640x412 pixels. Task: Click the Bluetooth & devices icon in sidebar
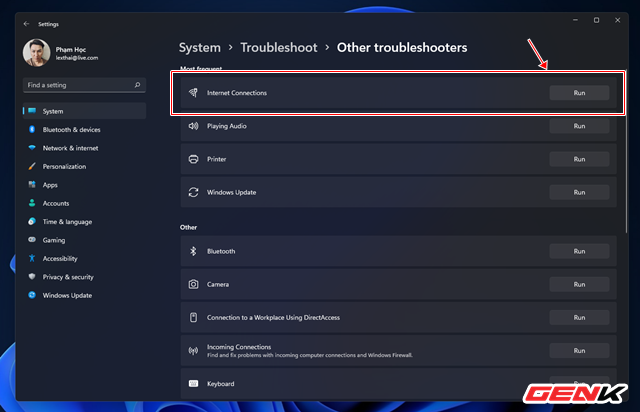pos(32,129)
